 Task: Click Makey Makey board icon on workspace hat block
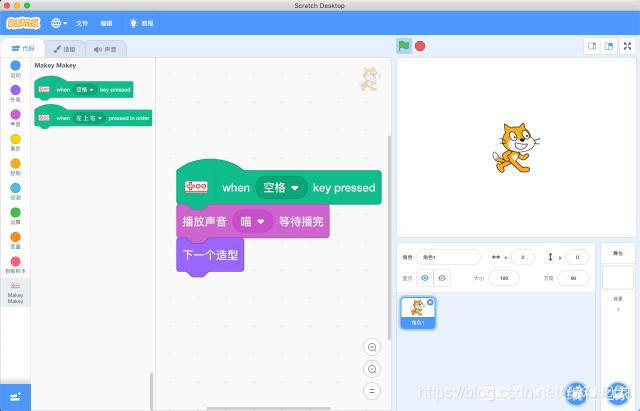[x=196, y=187]
